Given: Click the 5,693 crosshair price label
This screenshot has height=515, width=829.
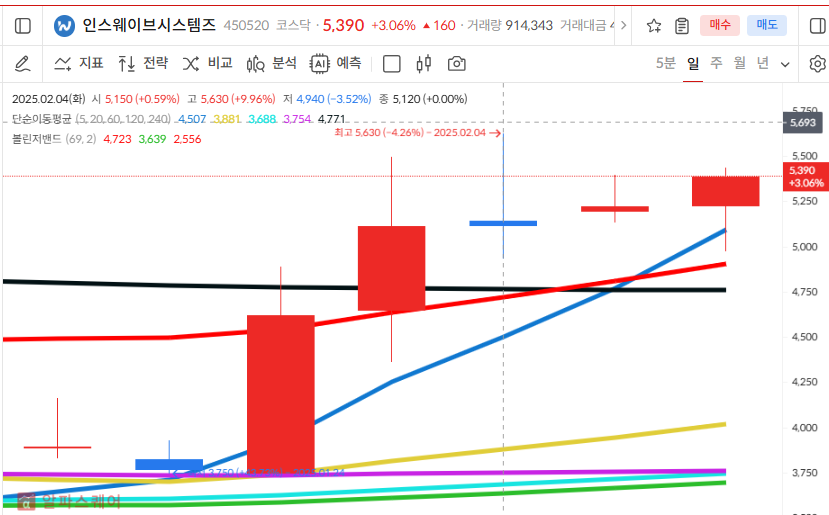Looking at the screenshot, I should click(x=803, y=123).
